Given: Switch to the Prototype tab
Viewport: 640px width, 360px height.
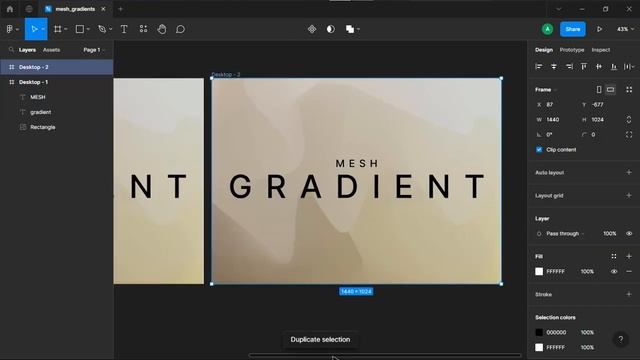Looking at the screenshot, I should pyautogui.click(x=572, y=50).
